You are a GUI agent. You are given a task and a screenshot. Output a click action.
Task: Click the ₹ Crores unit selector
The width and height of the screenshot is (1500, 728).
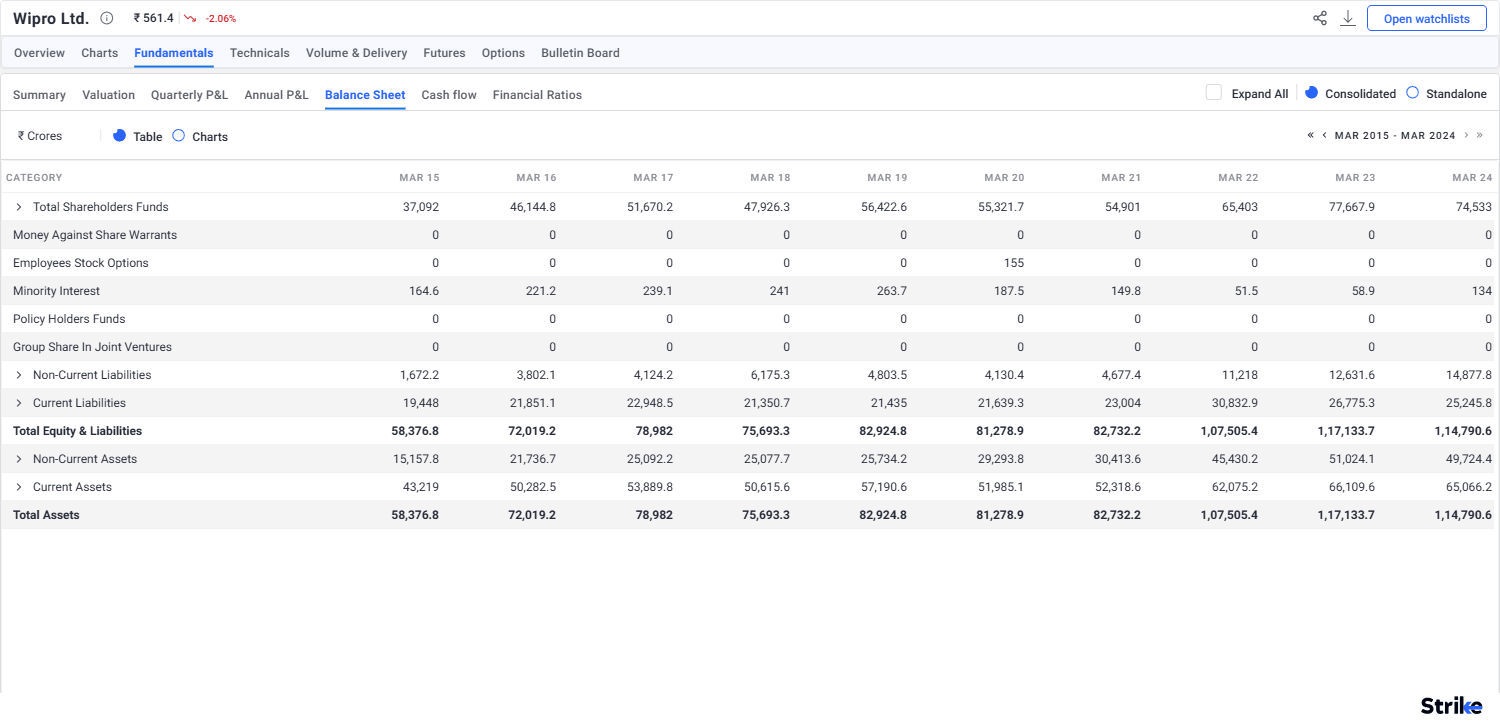coord(40,136)
